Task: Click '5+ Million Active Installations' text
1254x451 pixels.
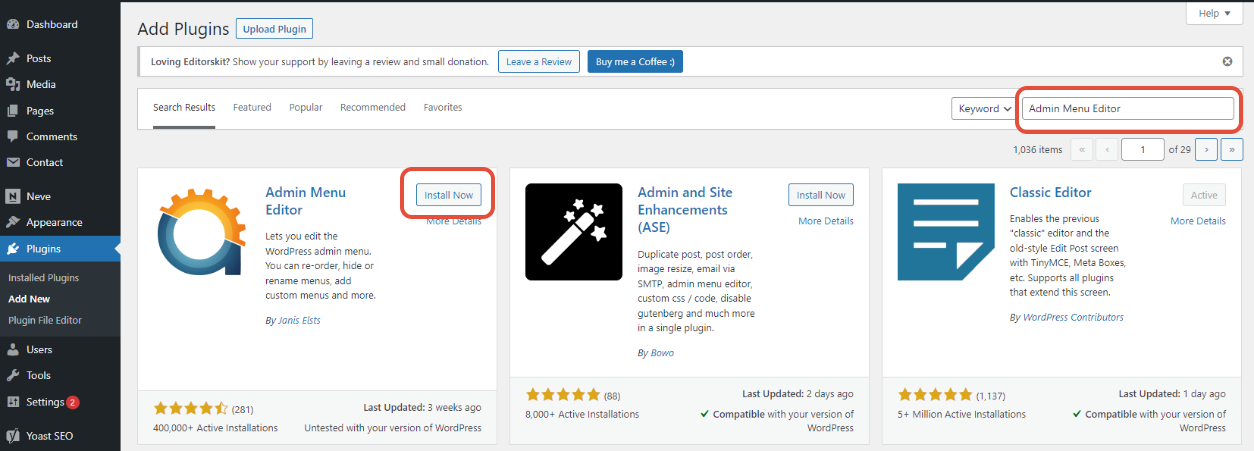Action: [x=961, y=413]
